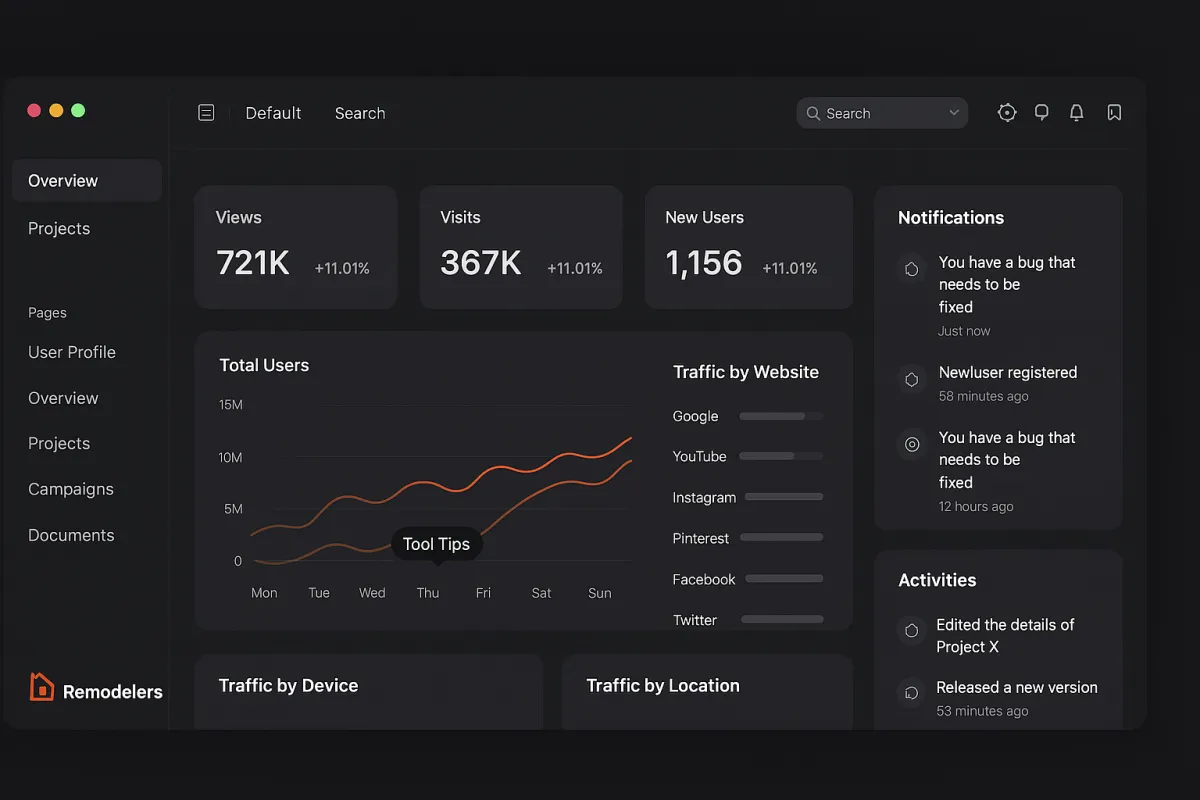
Task: Click the Traffic by Device heading
Action: (x=288, y=685)
